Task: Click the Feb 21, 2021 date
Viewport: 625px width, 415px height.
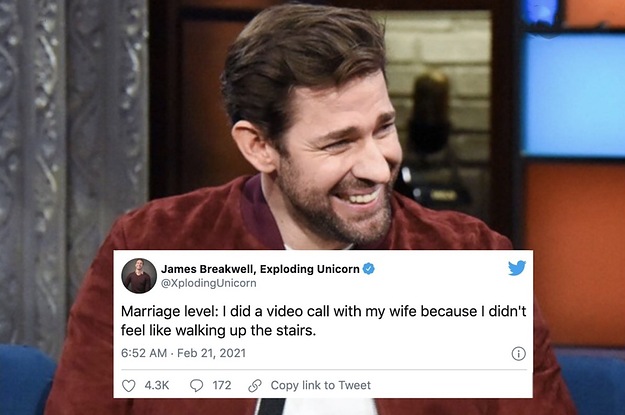Action: tap(211, 353)
